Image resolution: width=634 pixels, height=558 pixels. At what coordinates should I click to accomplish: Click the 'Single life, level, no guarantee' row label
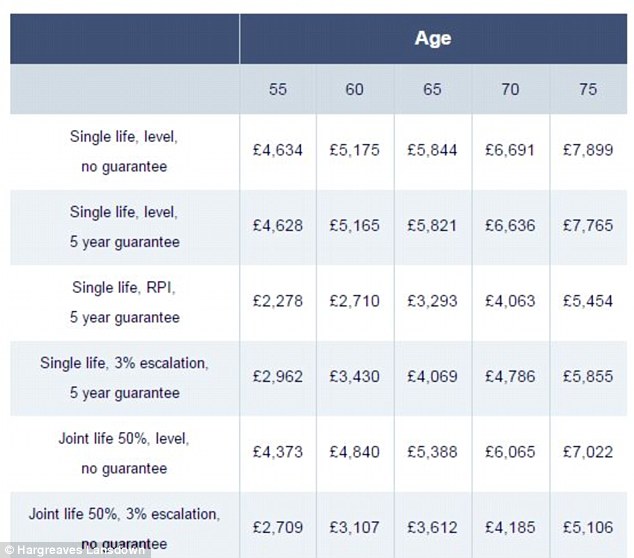[124, 152]
